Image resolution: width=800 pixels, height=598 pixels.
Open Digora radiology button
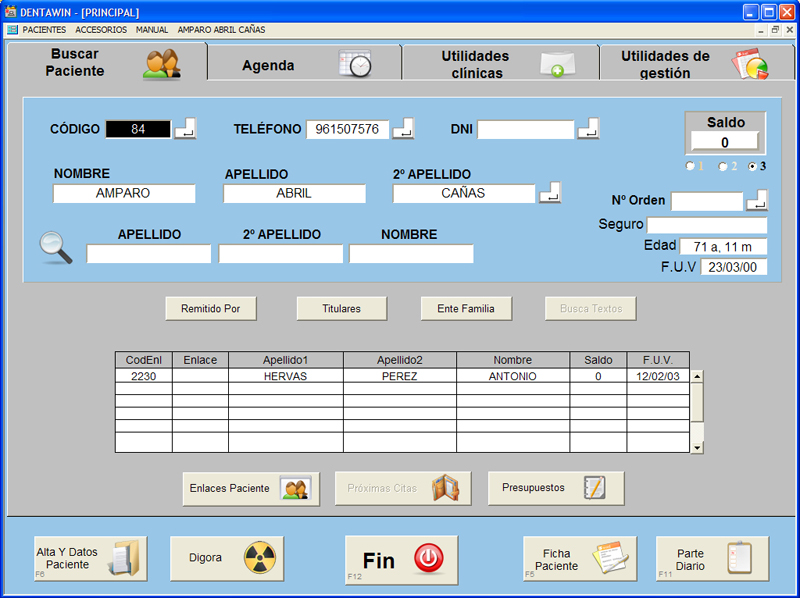(x=227, y=558)
